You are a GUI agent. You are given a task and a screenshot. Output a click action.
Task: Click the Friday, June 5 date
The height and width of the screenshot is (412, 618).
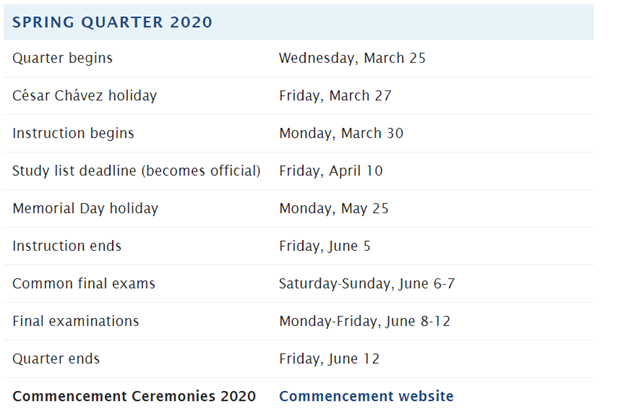[326, 246]
